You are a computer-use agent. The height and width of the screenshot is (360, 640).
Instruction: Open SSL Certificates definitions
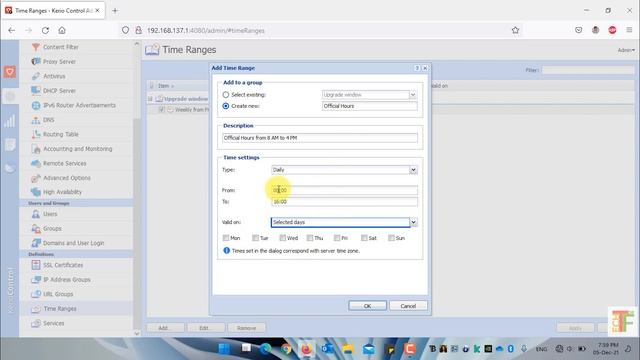coord(63,265)
